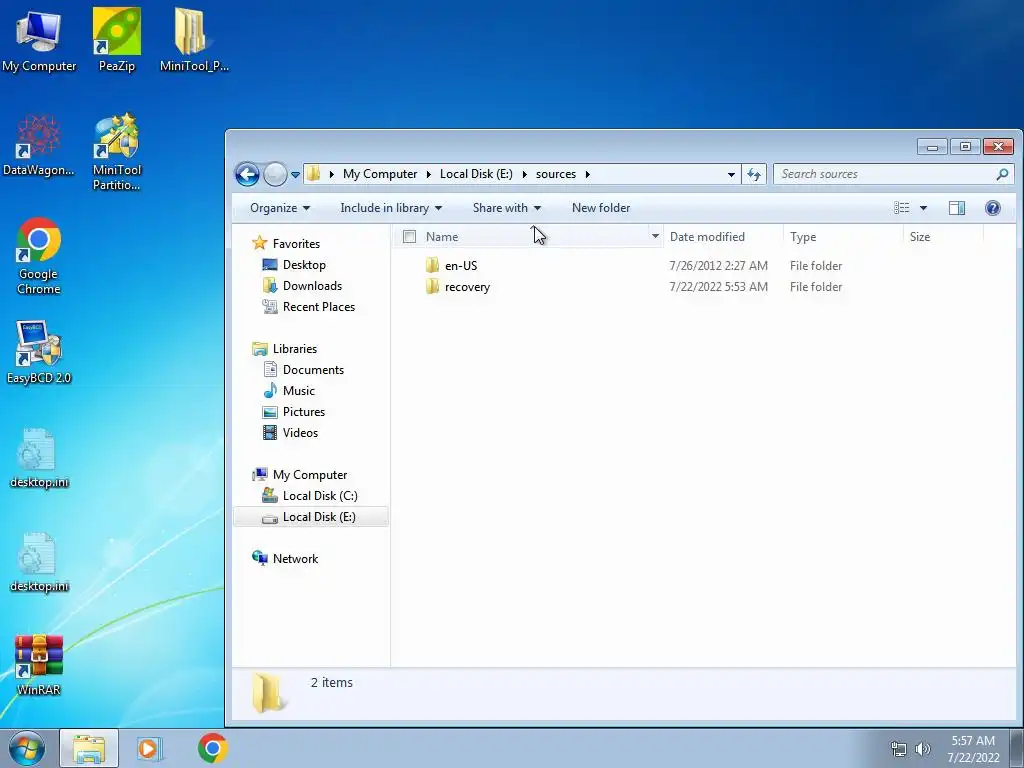
Task: Open Include in library menu
Action: click(x=391, y=208)
